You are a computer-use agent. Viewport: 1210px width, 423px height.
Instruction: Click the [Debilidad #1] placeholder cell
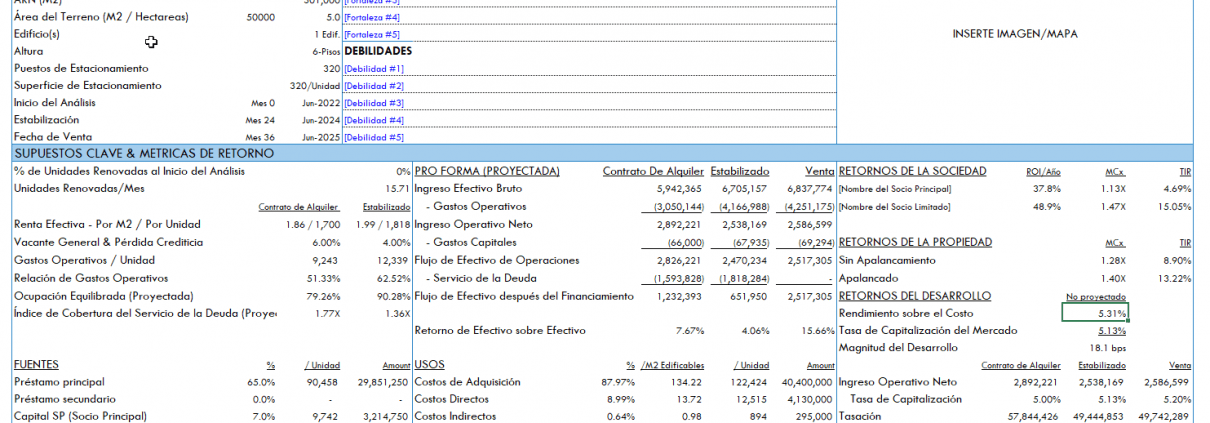373,68
